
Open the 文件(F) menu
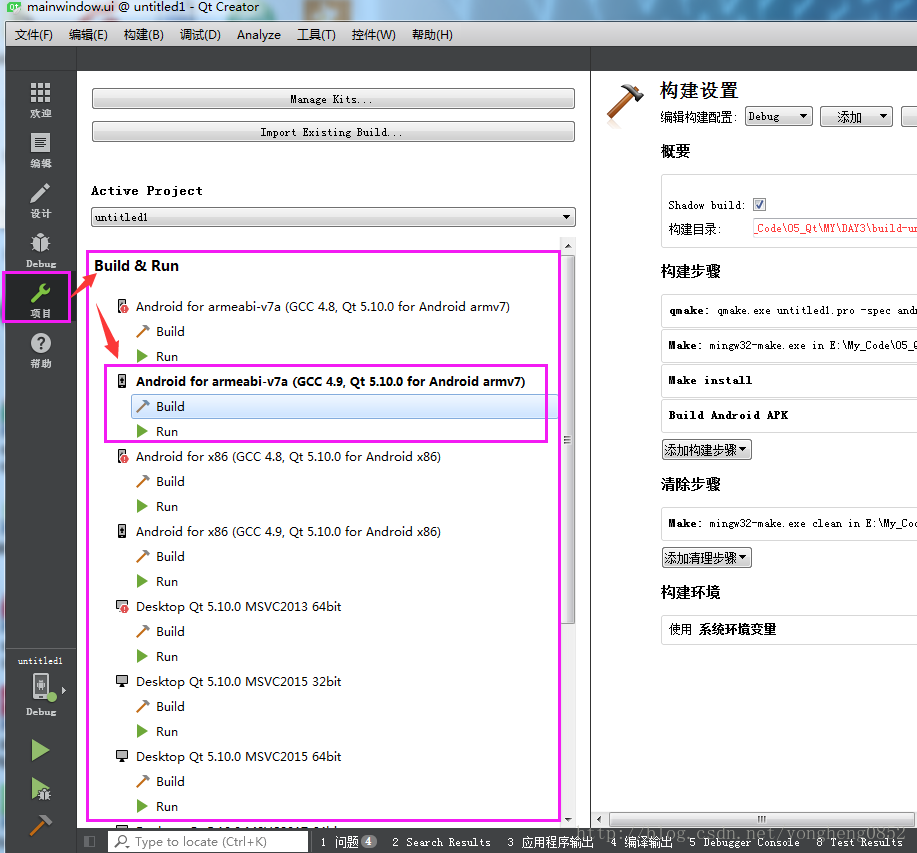tap(34, 34)
